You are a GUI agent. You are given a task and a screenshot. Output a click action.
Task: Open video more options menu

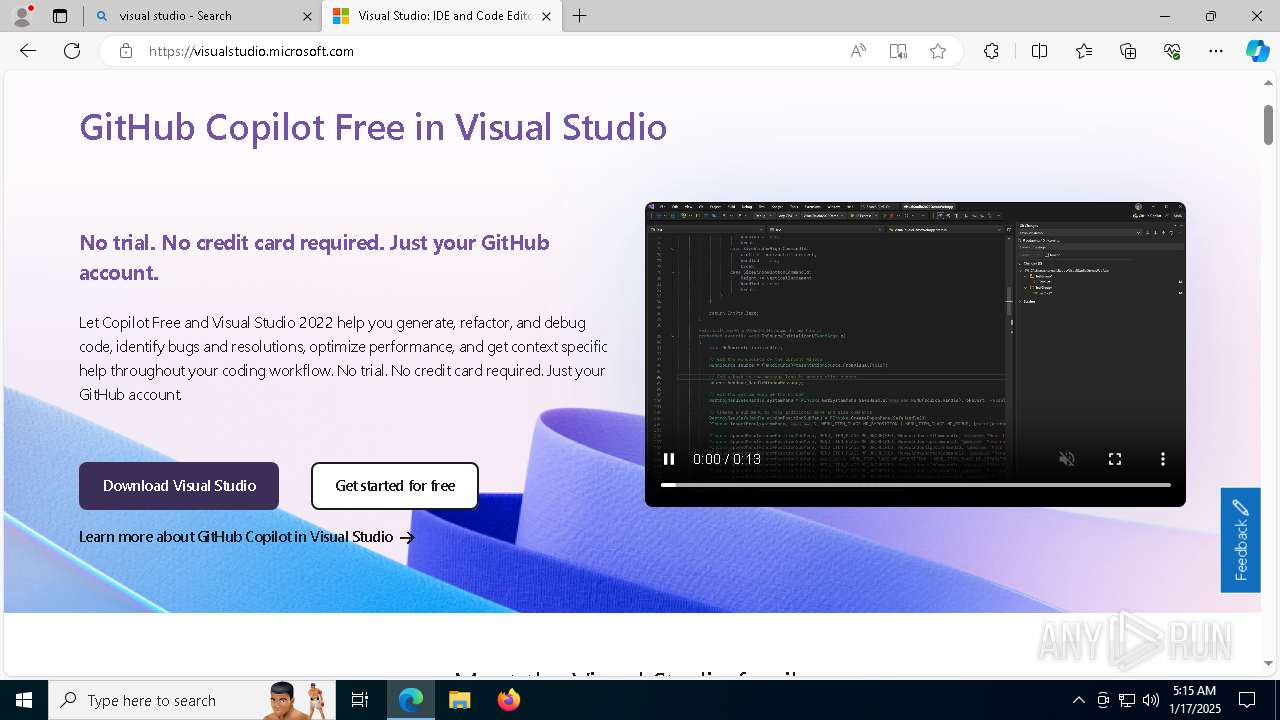click(x=1162, y=459)
